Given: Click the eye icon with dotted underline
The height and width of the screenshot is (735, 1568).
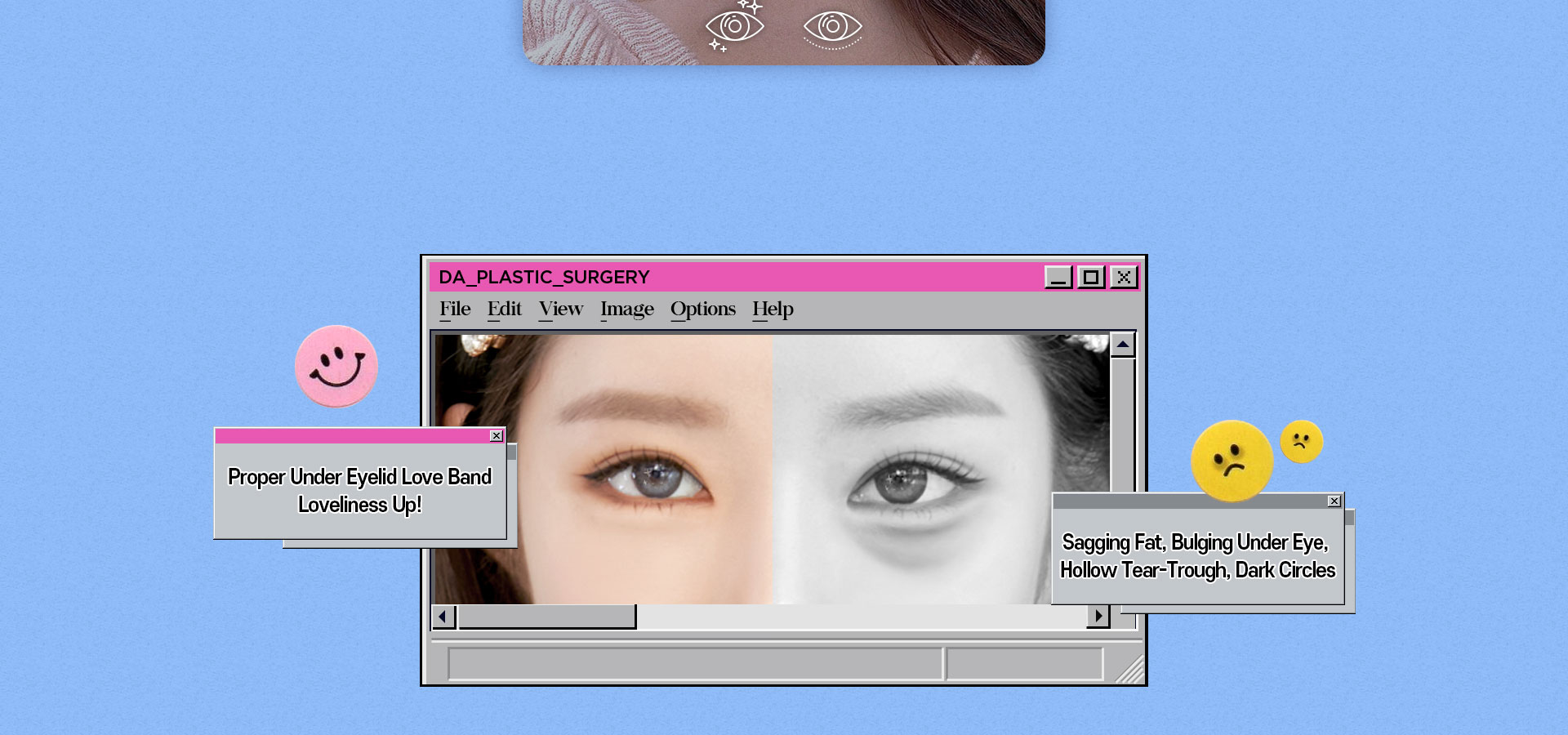Looking at the screenshot, I should (832, 27).
